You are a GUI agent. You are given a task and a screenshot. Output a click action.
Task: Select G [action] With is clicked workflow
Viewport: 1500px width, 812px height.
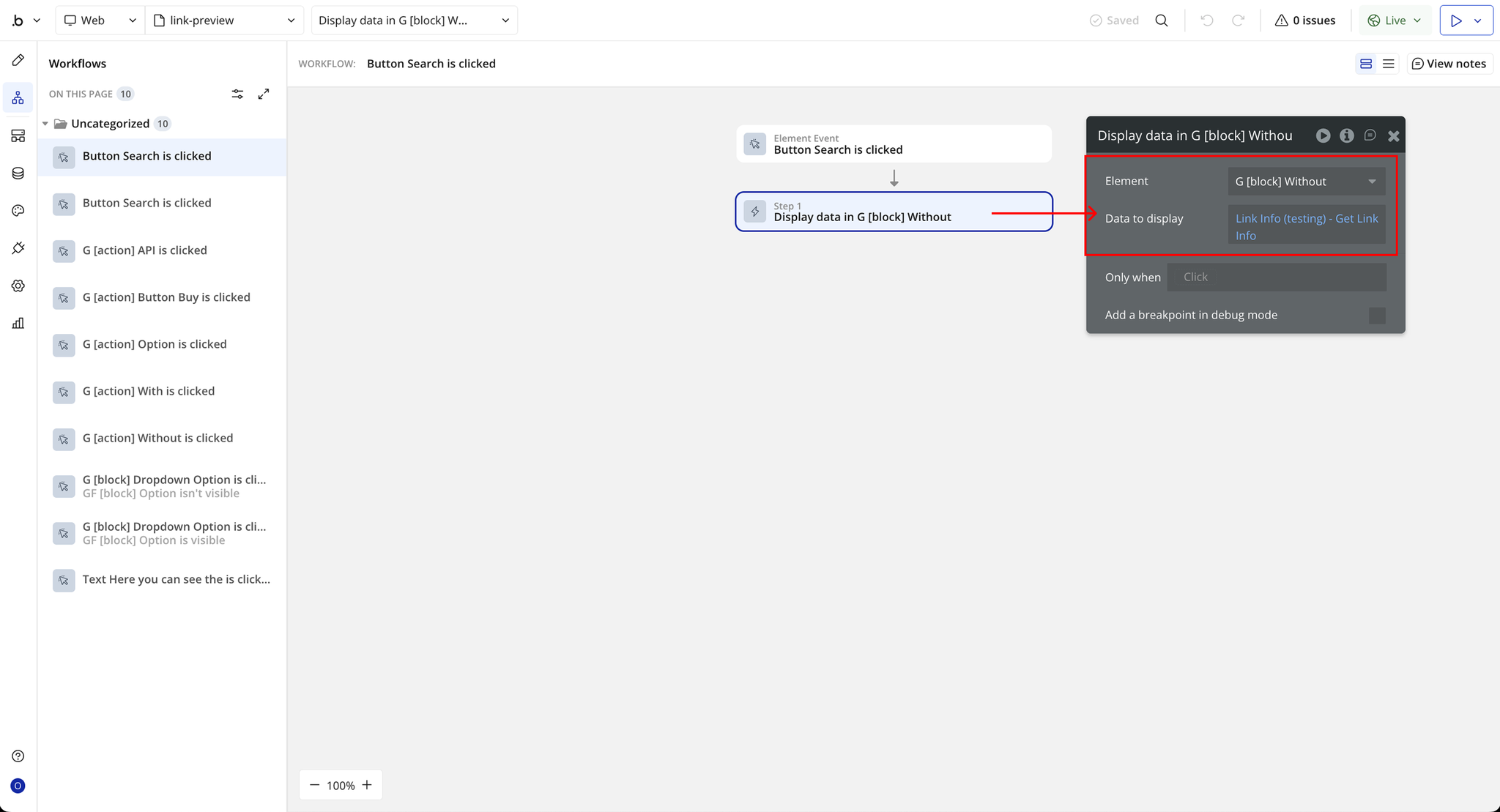click(149, 391)
